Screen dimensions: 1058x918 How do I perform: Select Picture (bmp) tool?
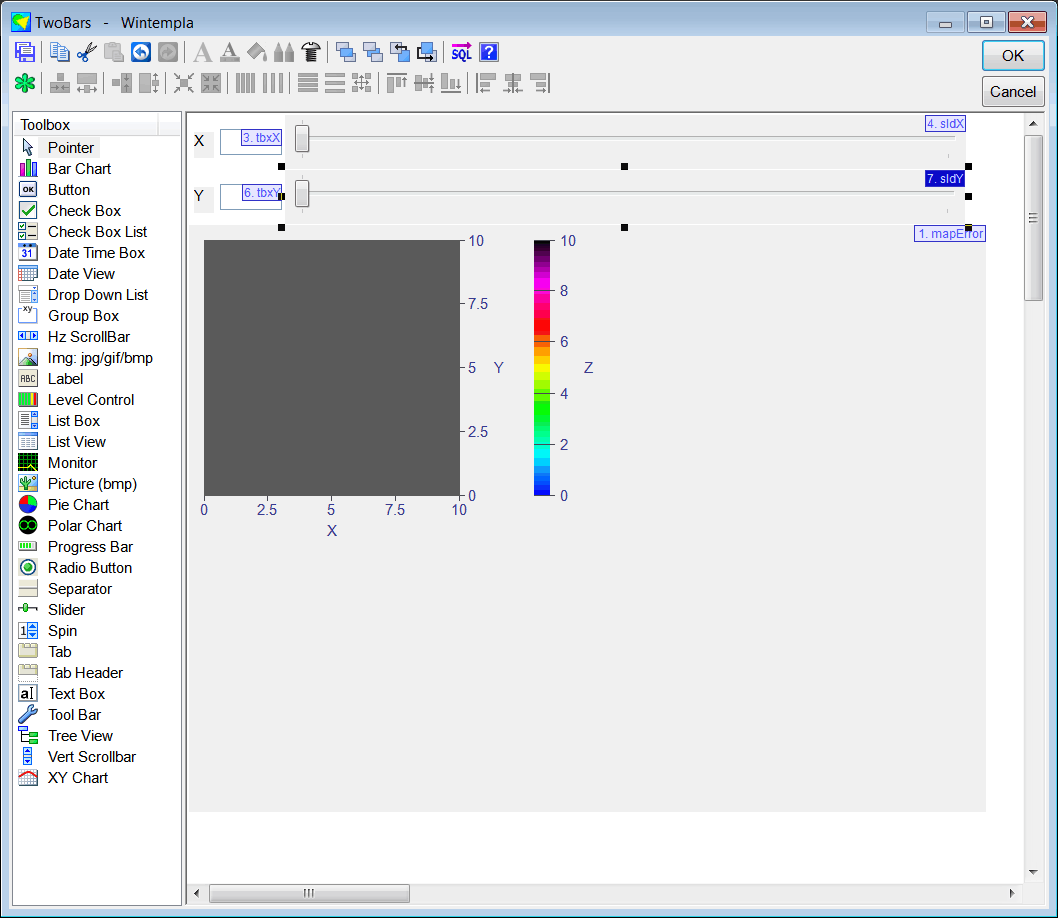pyautogui.click(x=92, y=484)
